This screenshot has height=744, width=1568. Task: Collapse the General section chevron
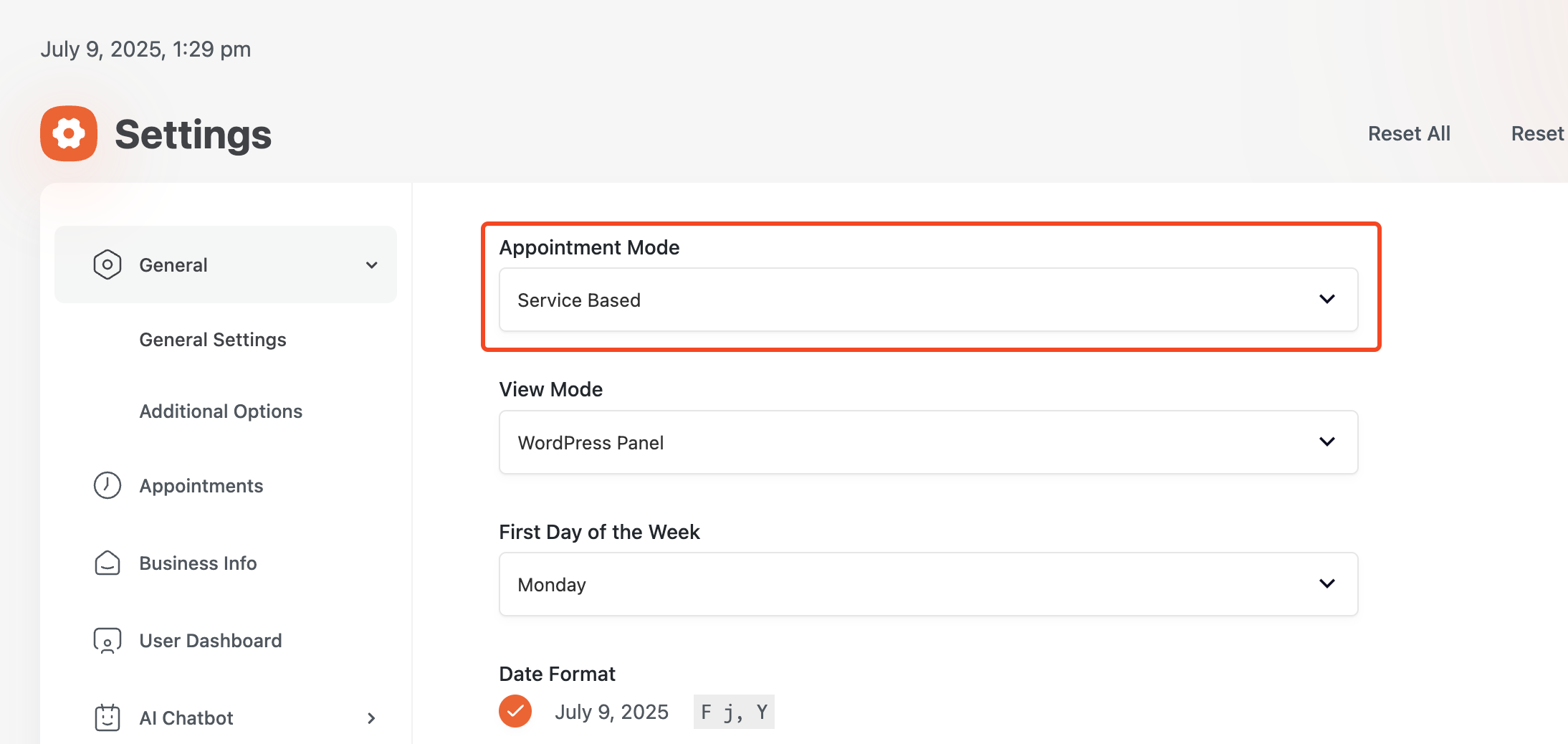coord(372,265)
